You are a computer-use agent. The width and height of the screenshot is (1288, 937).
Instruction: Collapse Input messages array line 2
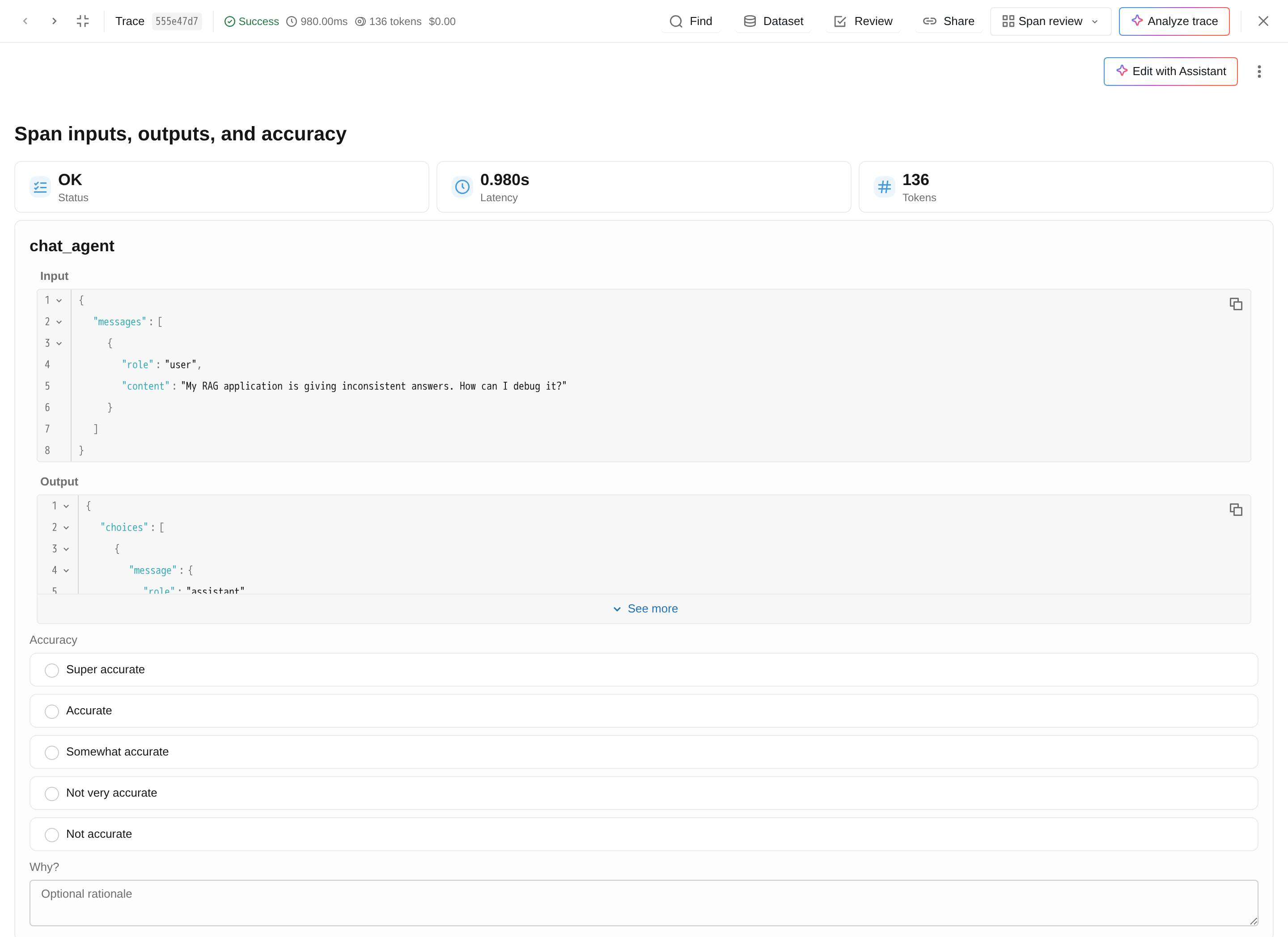tap(59, 322)
